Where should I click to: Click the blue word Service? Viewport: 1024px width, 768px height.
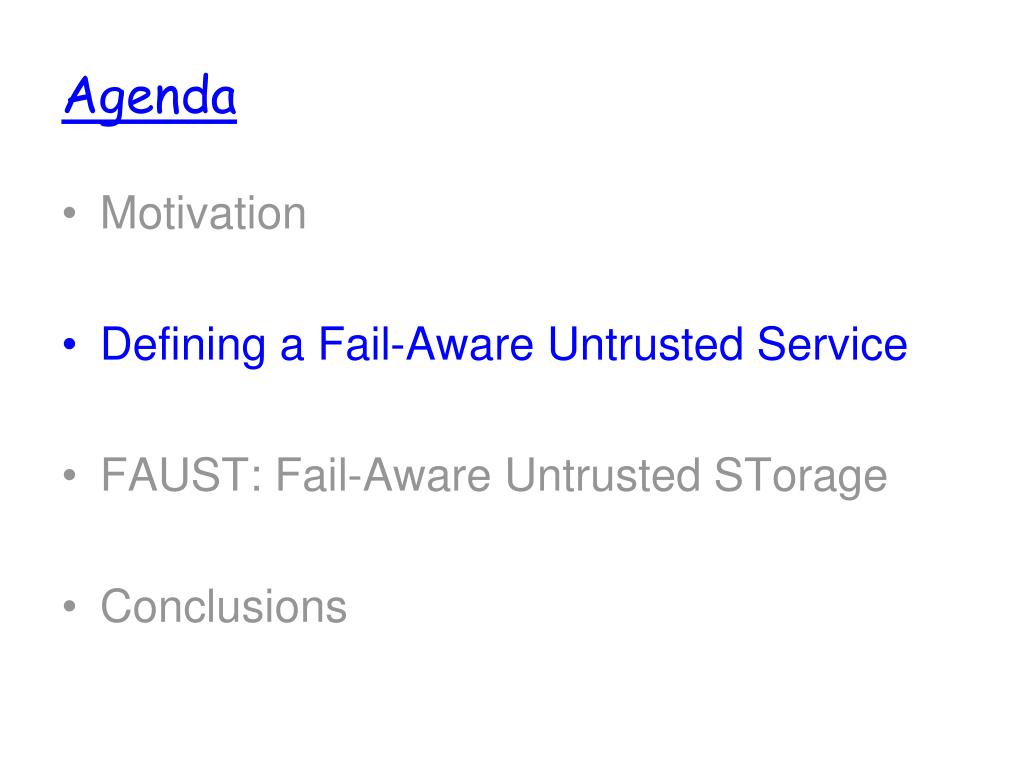832,344
